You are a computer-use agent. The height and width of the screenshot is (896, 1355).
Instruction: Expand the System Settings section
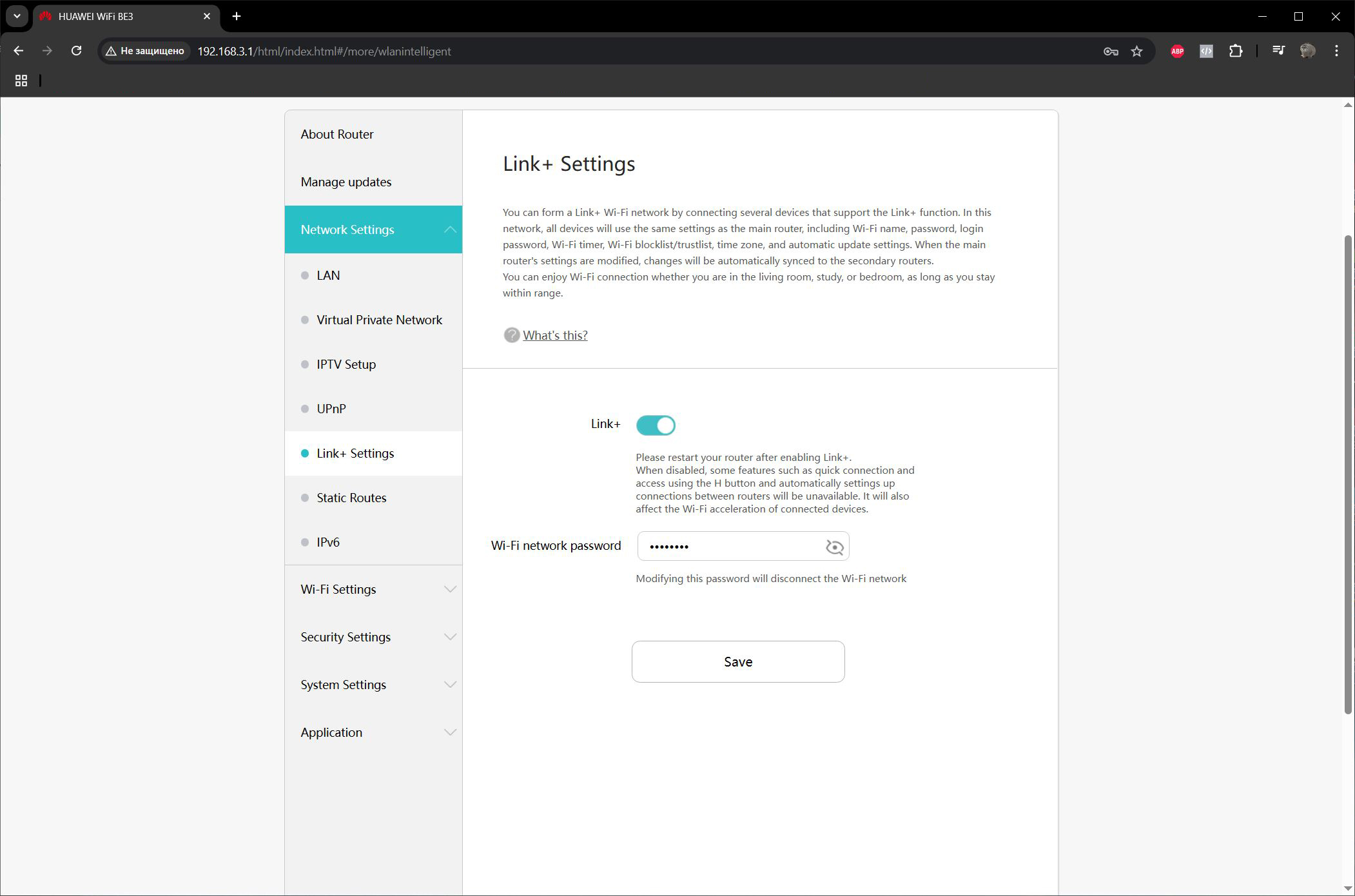pos(373,685)
